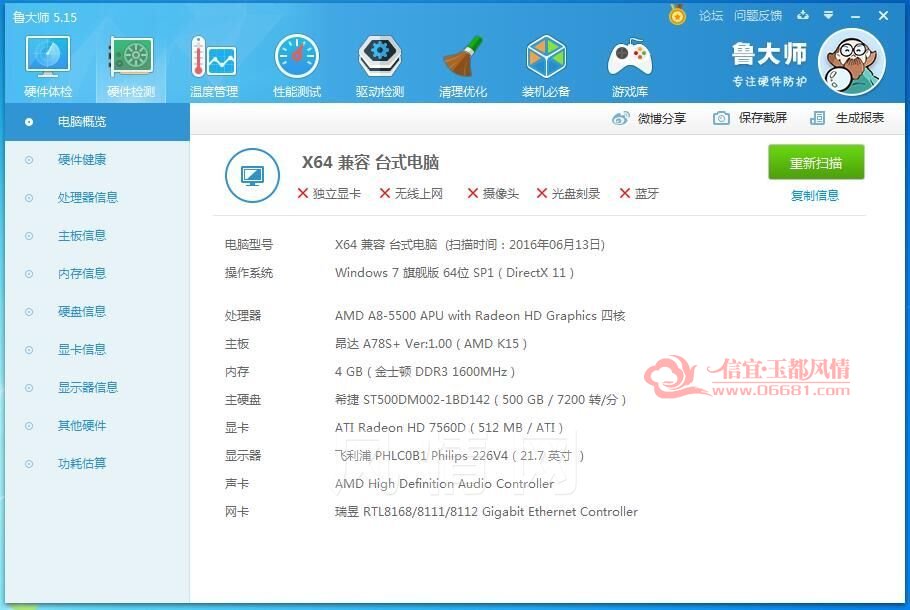
Task: Click the 蓝牙 feature indicator
Action: [639, 193]
